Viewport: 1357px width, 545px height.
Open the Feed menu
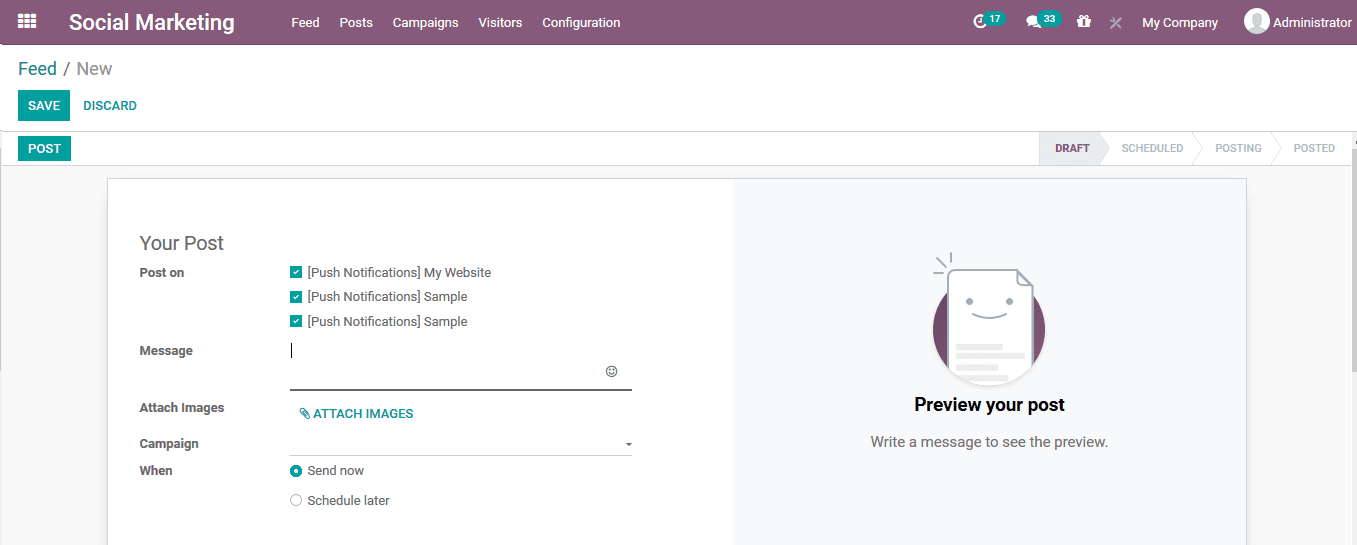(305, 22)
